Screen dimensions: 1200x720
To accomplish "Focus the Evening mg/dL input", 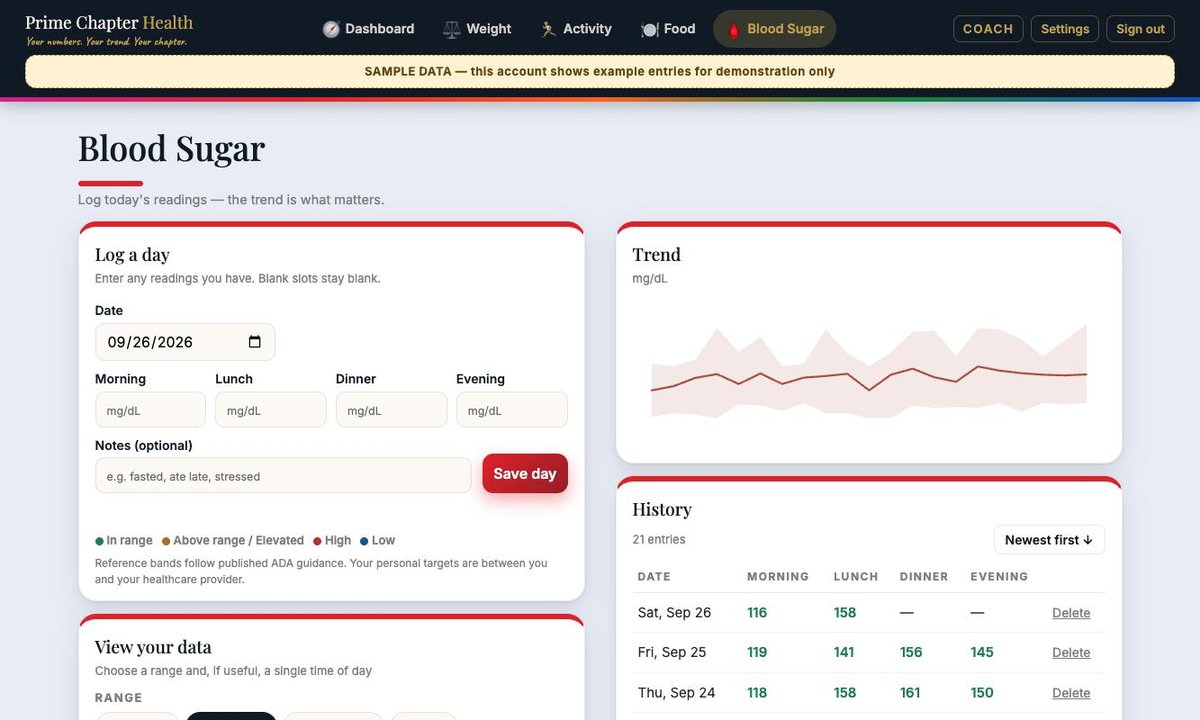I will (512, 410).
